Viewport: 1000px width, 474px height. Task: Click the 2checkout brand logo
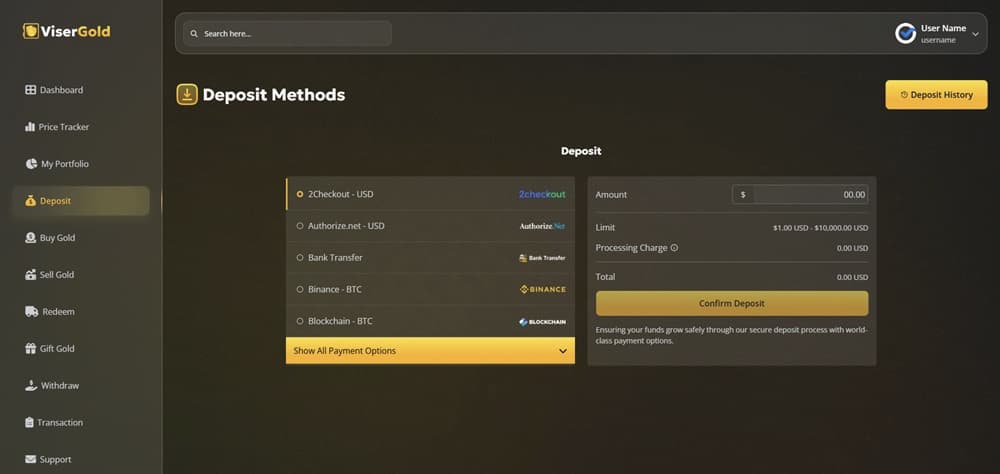coord(542,194)
